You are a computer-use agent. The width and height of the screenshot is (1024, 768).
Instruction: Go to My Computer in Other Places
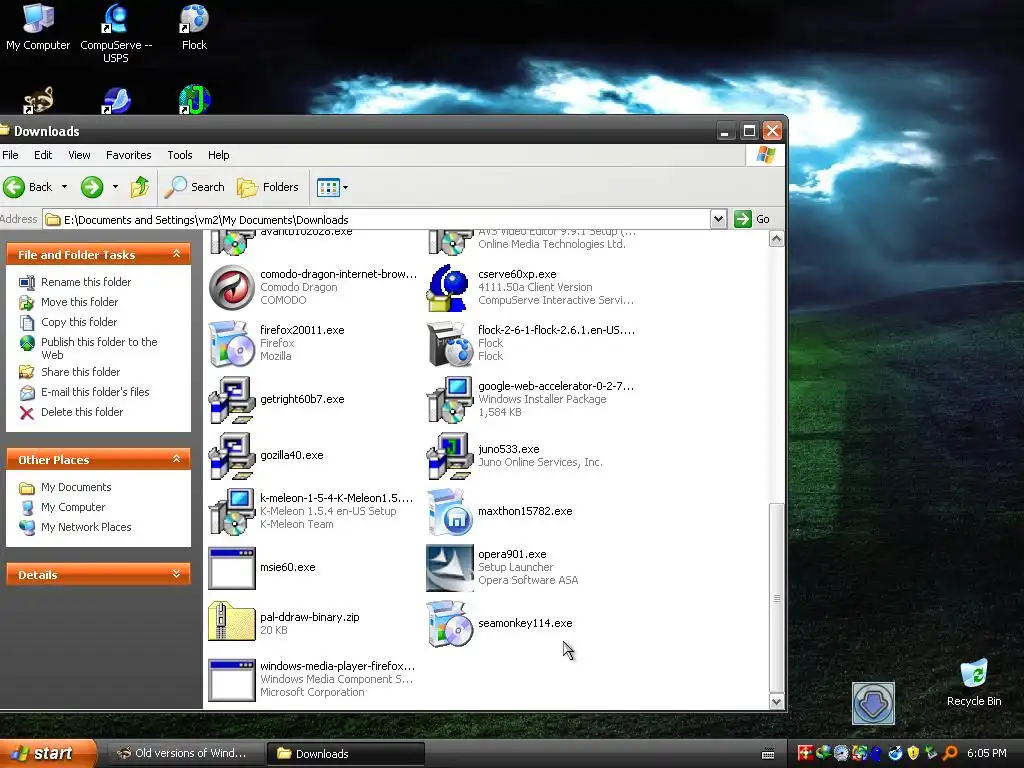(72, 507)
